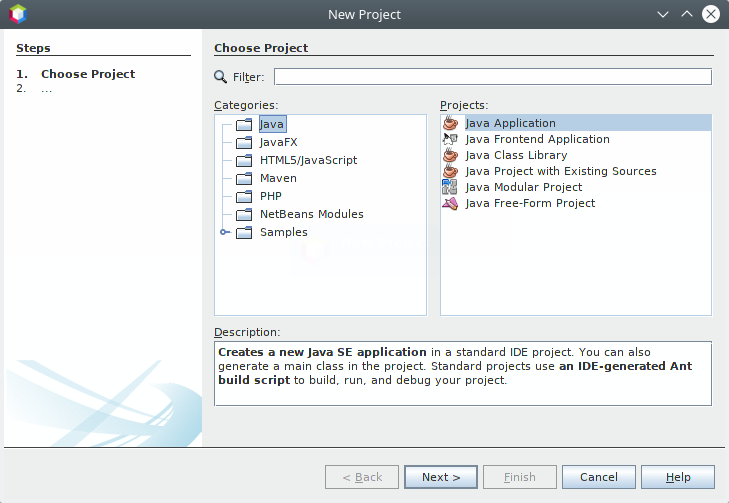
Task: Select the JavaFX category
Action: click(278, 142)
